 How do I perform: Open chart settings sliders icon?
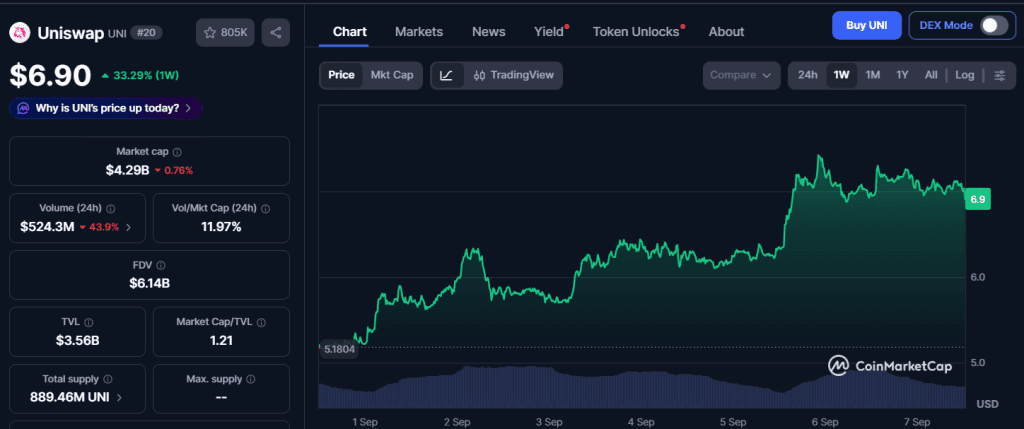[1000, 75]
